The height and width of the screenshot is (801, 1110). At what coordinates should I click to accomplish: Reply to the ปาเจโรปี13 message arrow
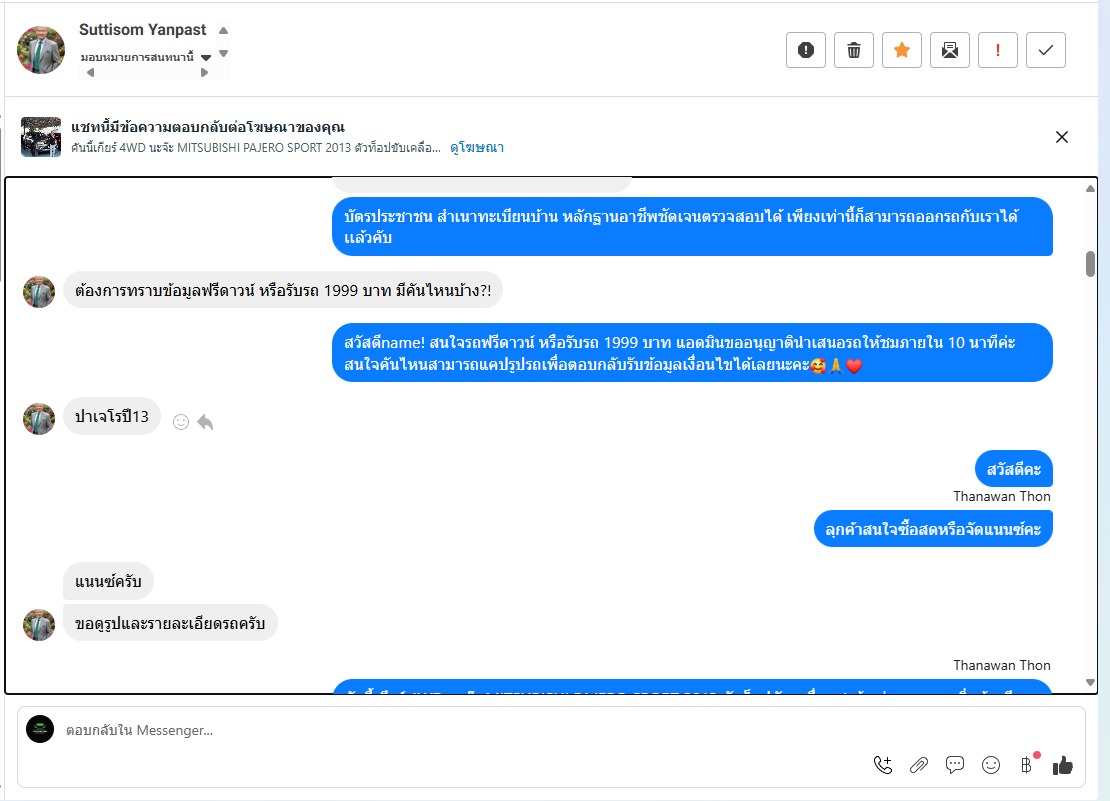tap(205, 422)
